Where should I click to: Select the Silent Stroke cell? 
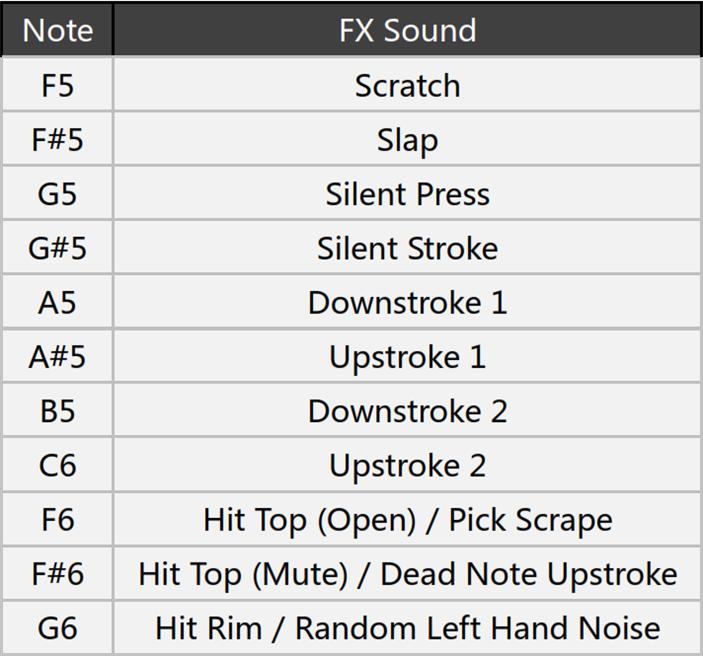pos(407,247)
